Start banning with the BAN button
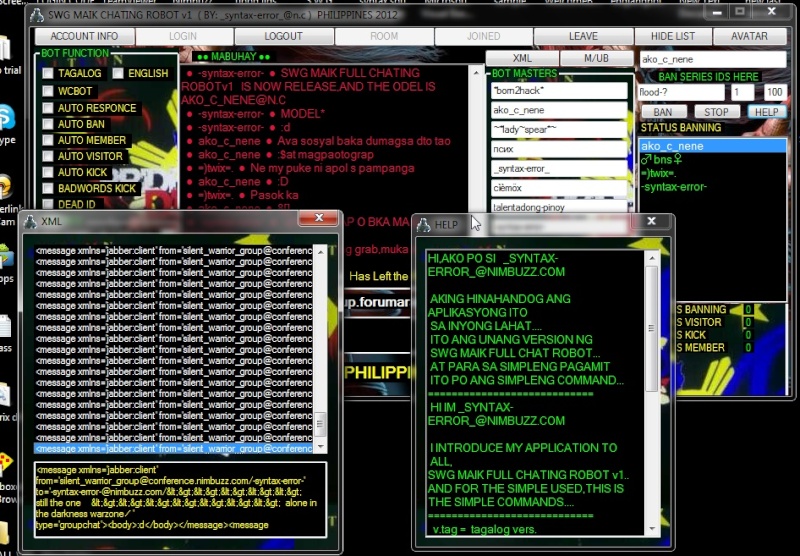This screenshot has width=800, height=556. (663, 112)
